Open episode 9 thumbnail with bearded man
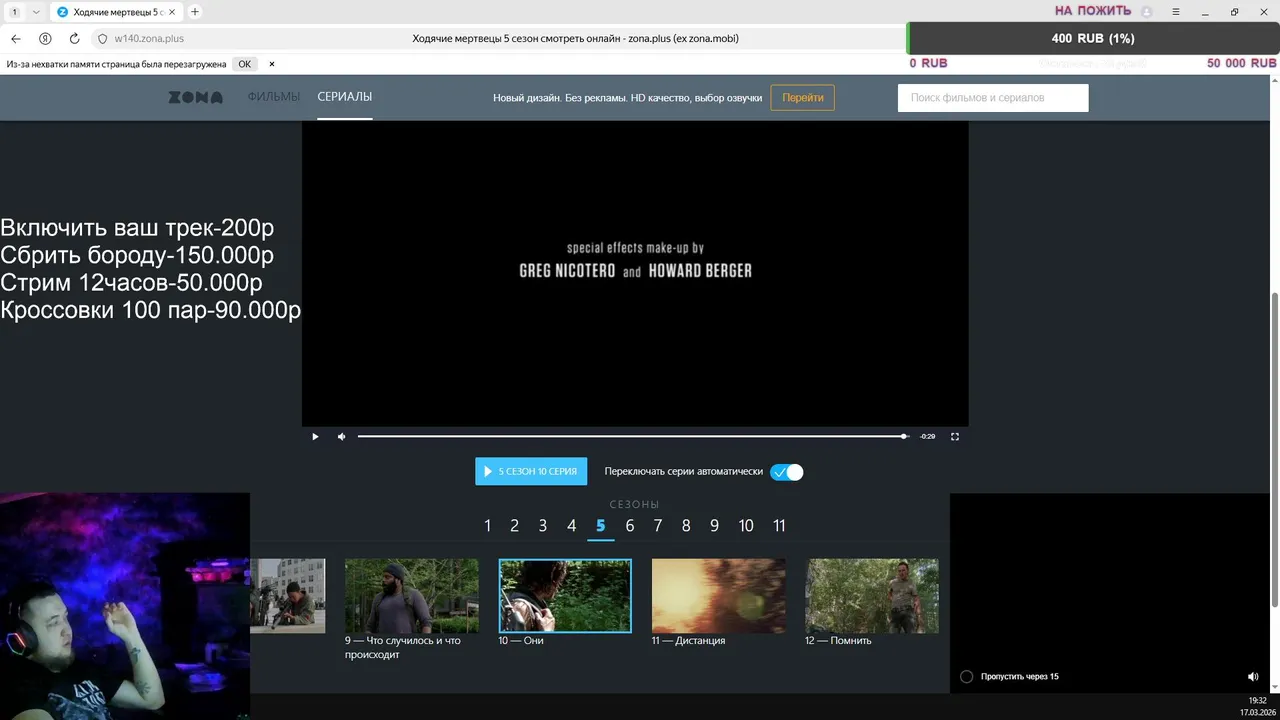The width and height of the screenshot is (1280, 720). pyautogui.click(x=412, y=596)
